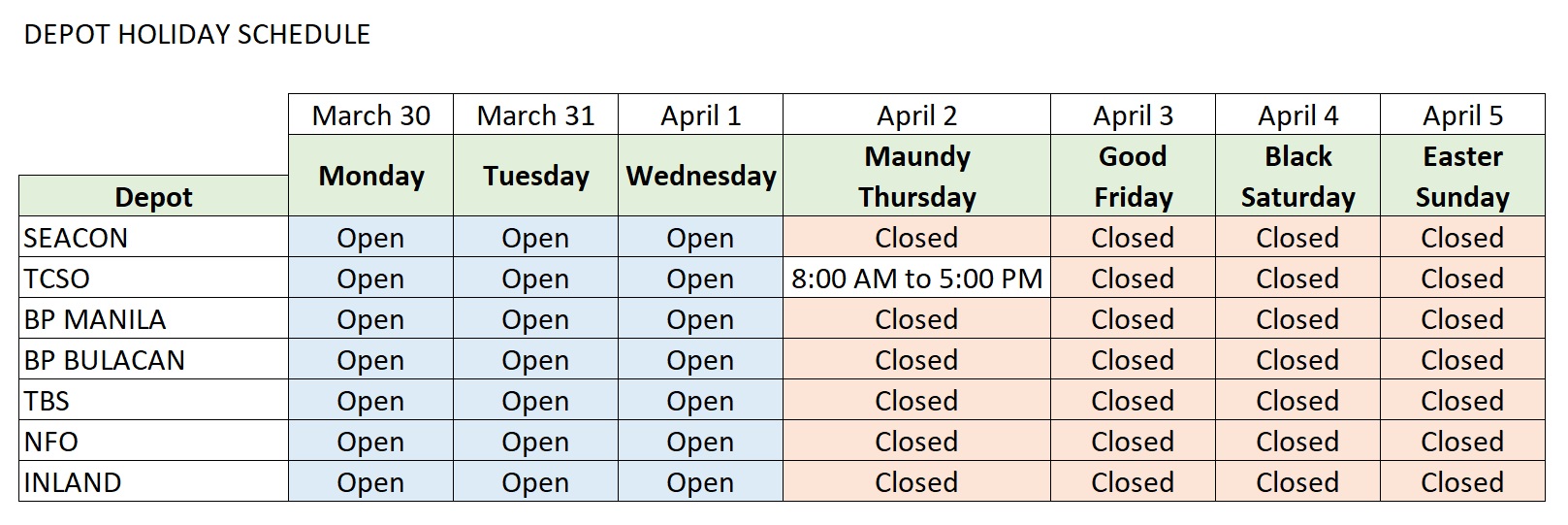Click the Maundy Thursday header cell
1568x525 pixels.
pos(916,176)
